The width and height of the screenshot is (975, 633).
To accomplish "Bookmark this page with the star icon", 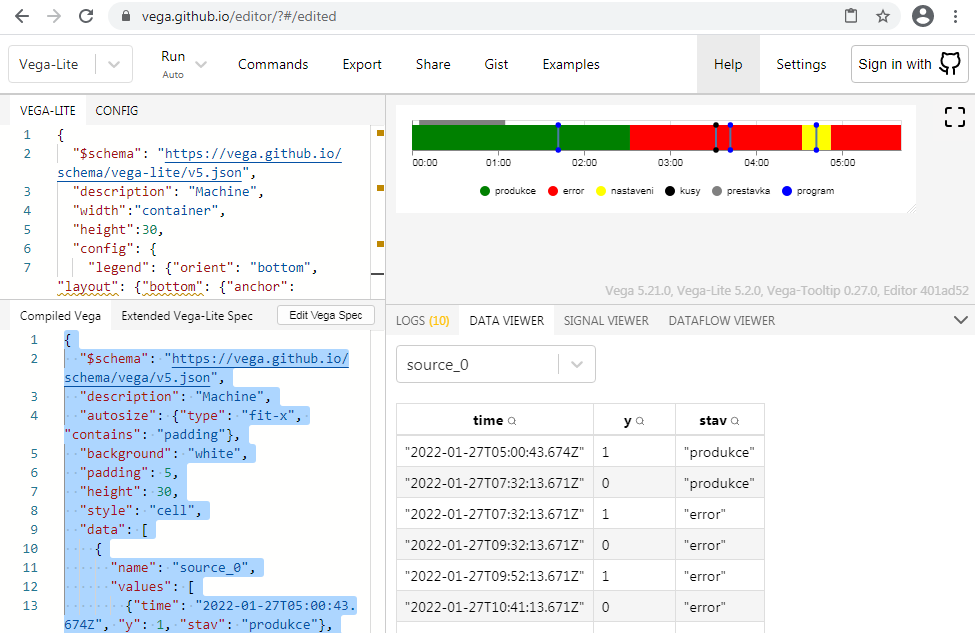I will coord(883,16).
